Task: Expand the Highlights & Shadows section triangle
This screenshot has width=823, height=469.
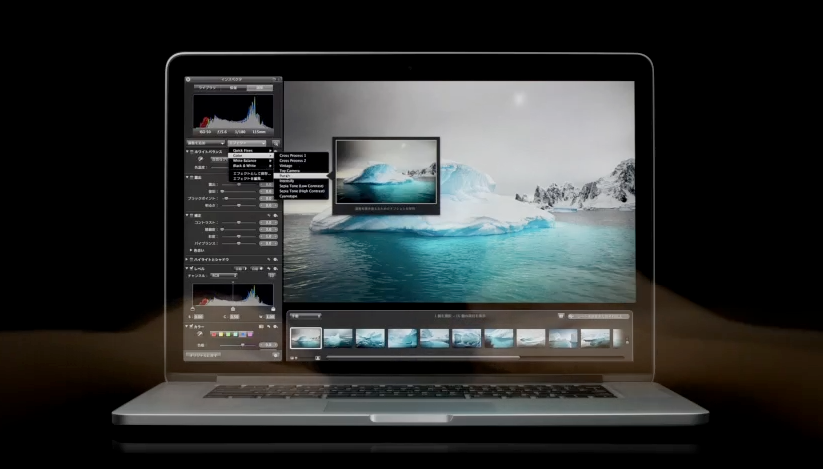Action: pos(188,259)
